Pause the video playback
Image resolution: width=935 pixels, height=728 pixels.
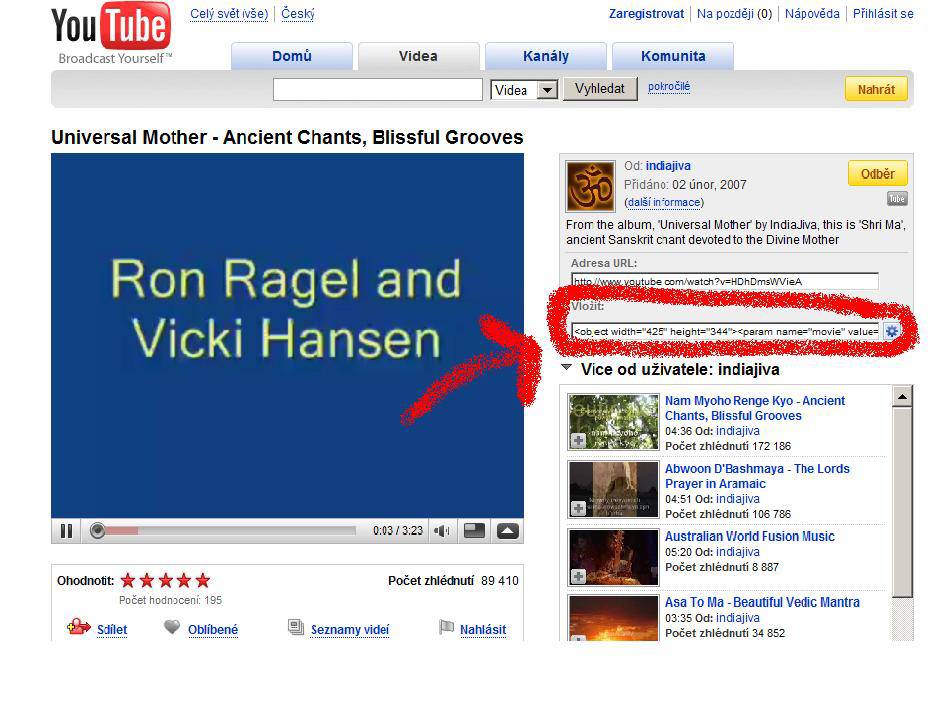point(66,531)
